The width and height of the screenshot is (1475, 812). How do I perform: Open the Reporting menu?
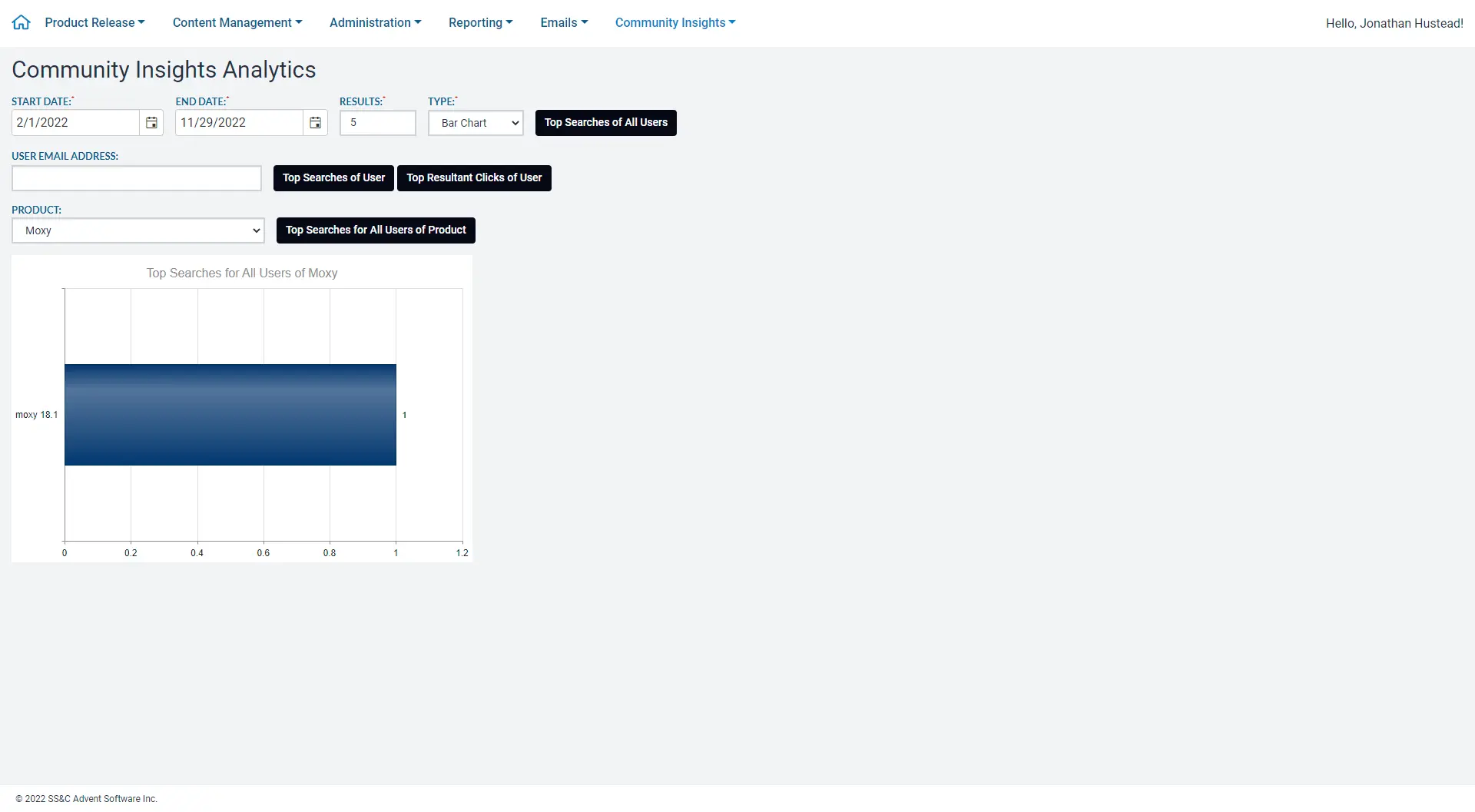click(x=480, y=22)
